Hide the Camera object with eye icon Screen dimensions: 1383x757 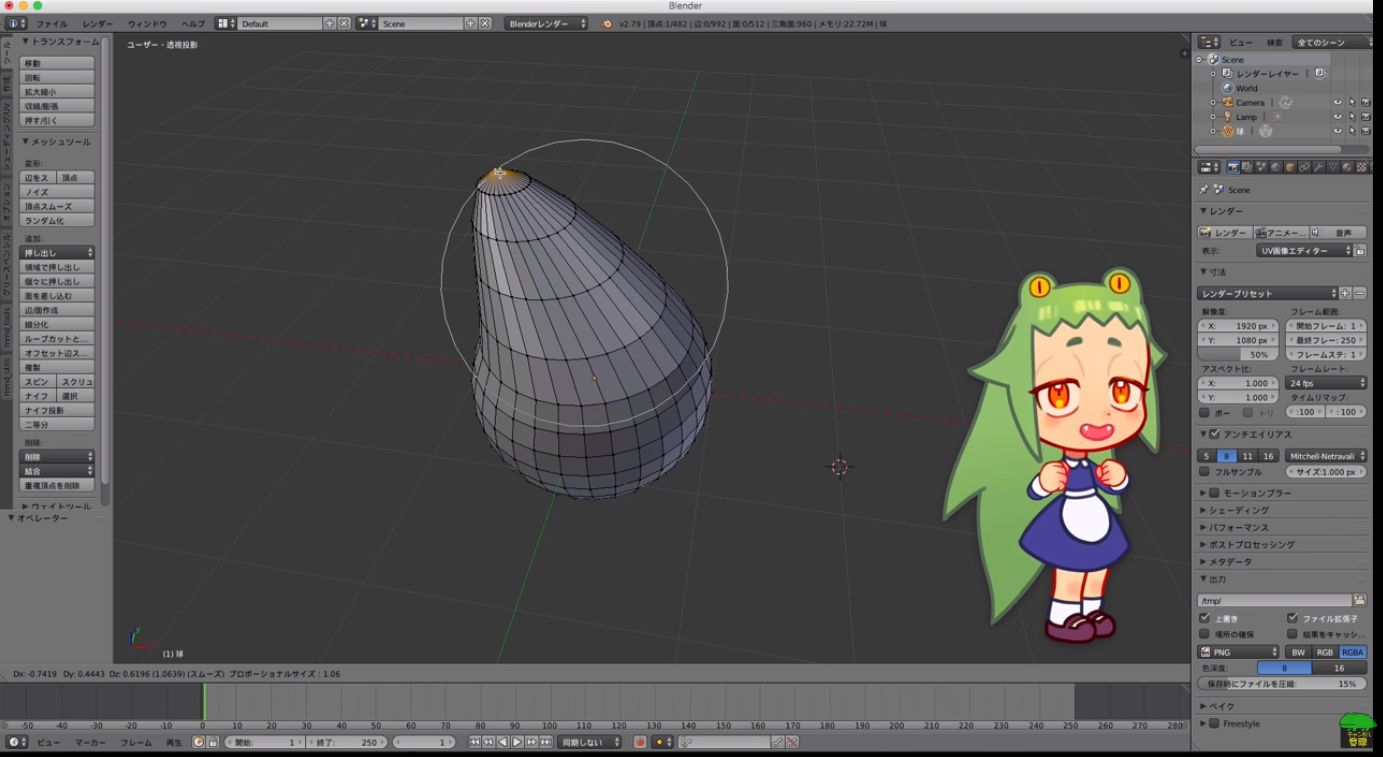pyautogui.click(x=1338, y=102)
